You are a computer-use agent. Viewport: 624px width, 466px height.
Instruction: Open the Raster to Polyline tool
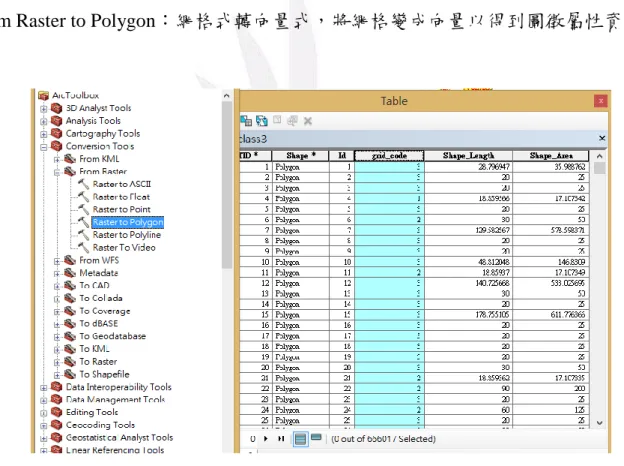tap(127, 235)
